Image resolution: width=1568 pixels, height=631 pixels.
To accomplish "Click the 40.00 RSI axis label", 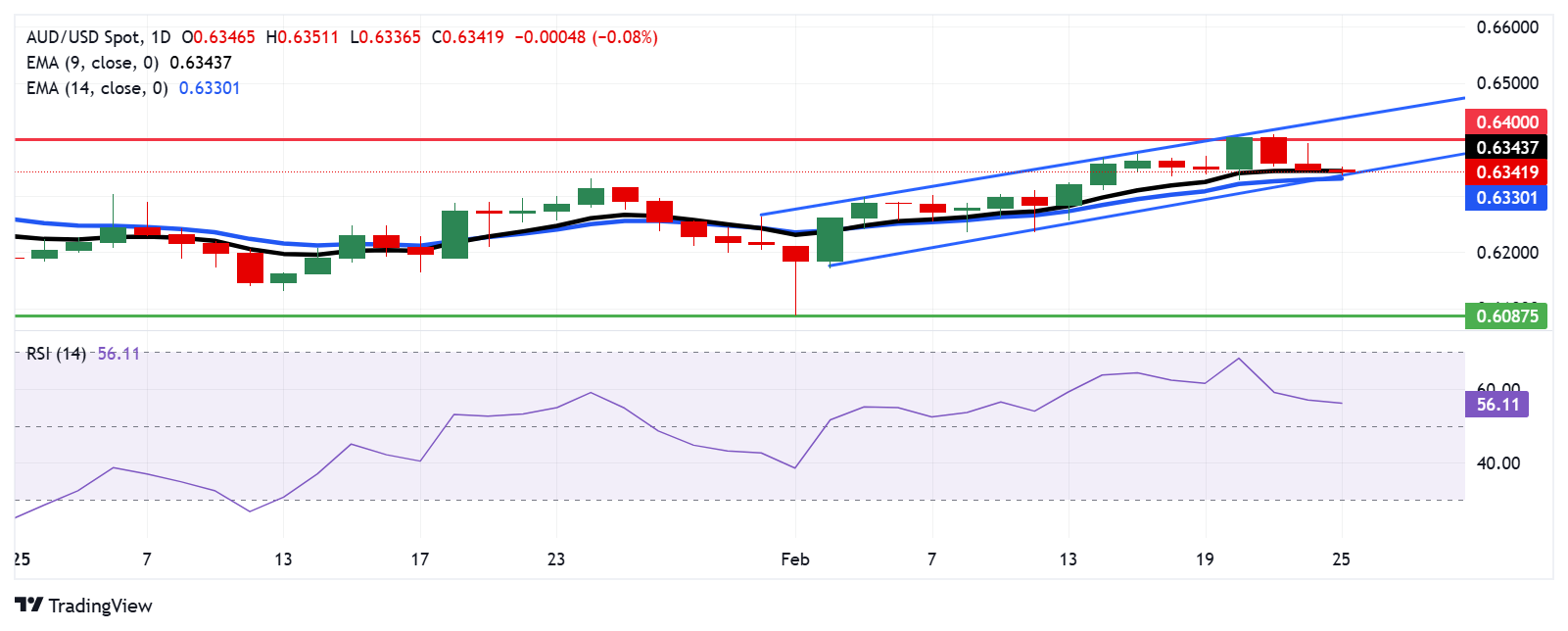I will point(1498,463).
